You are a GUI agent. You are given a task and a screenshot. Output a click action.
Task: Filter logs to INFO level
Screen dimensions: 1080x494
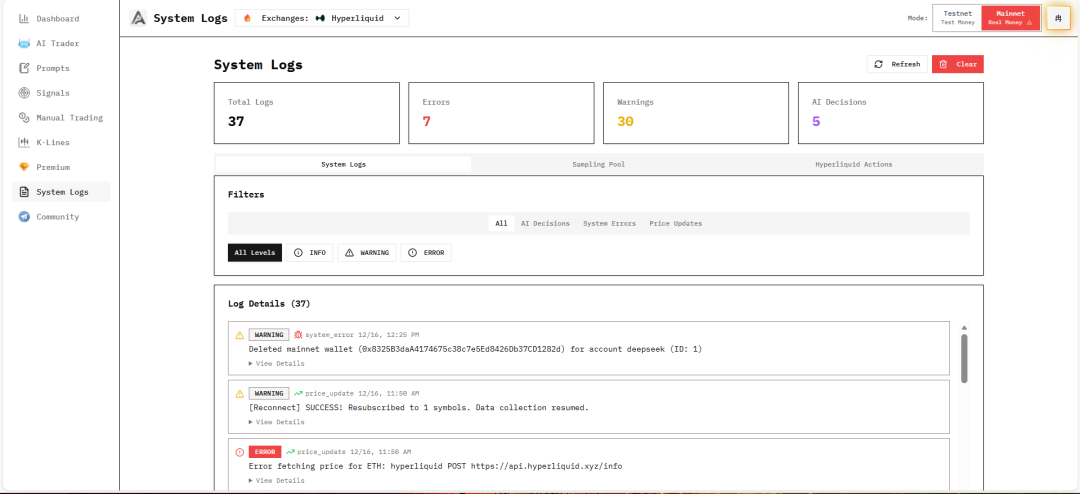309,253
